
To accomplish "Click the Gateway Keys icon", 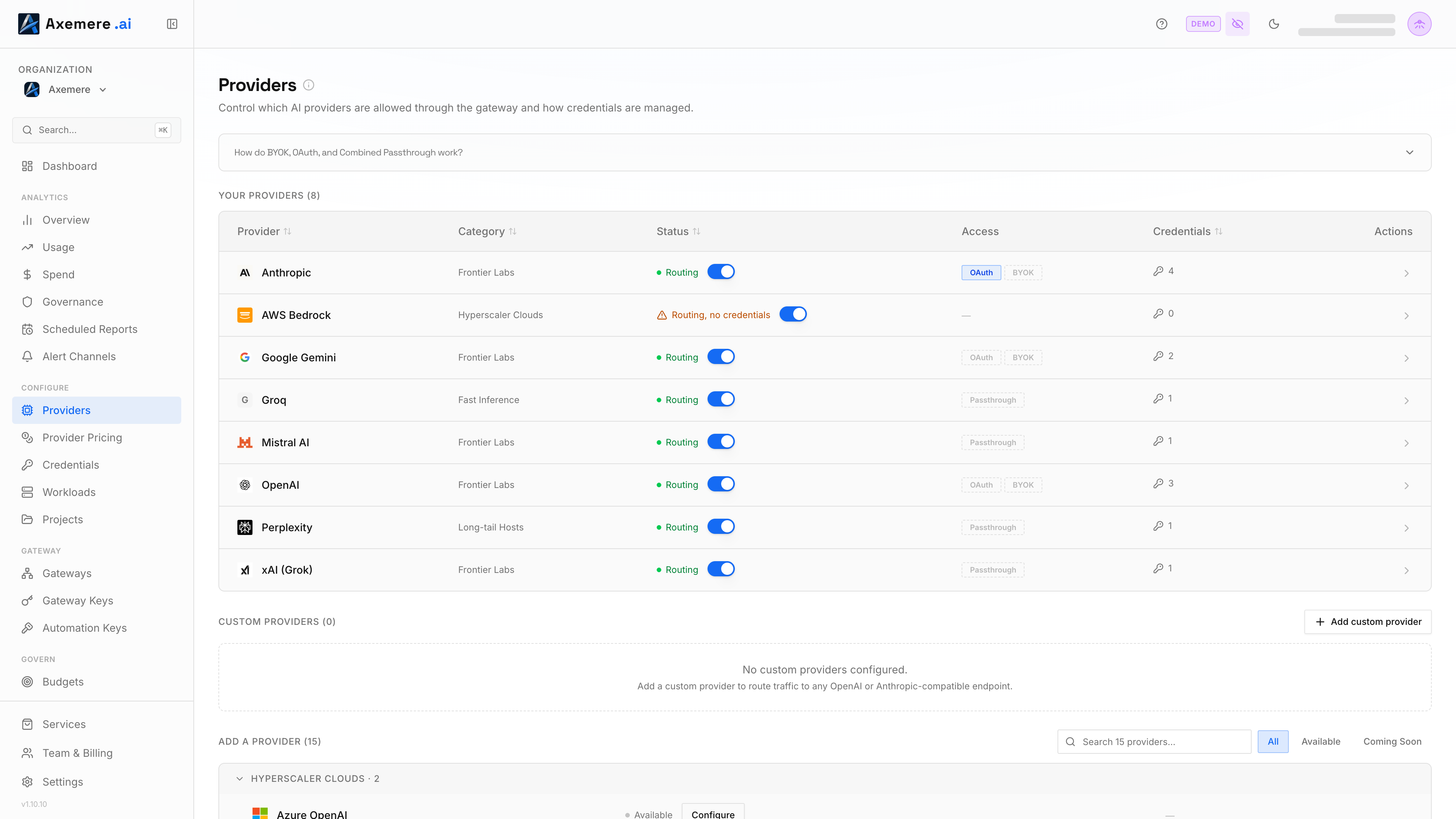I will click(x=27, y=601).
